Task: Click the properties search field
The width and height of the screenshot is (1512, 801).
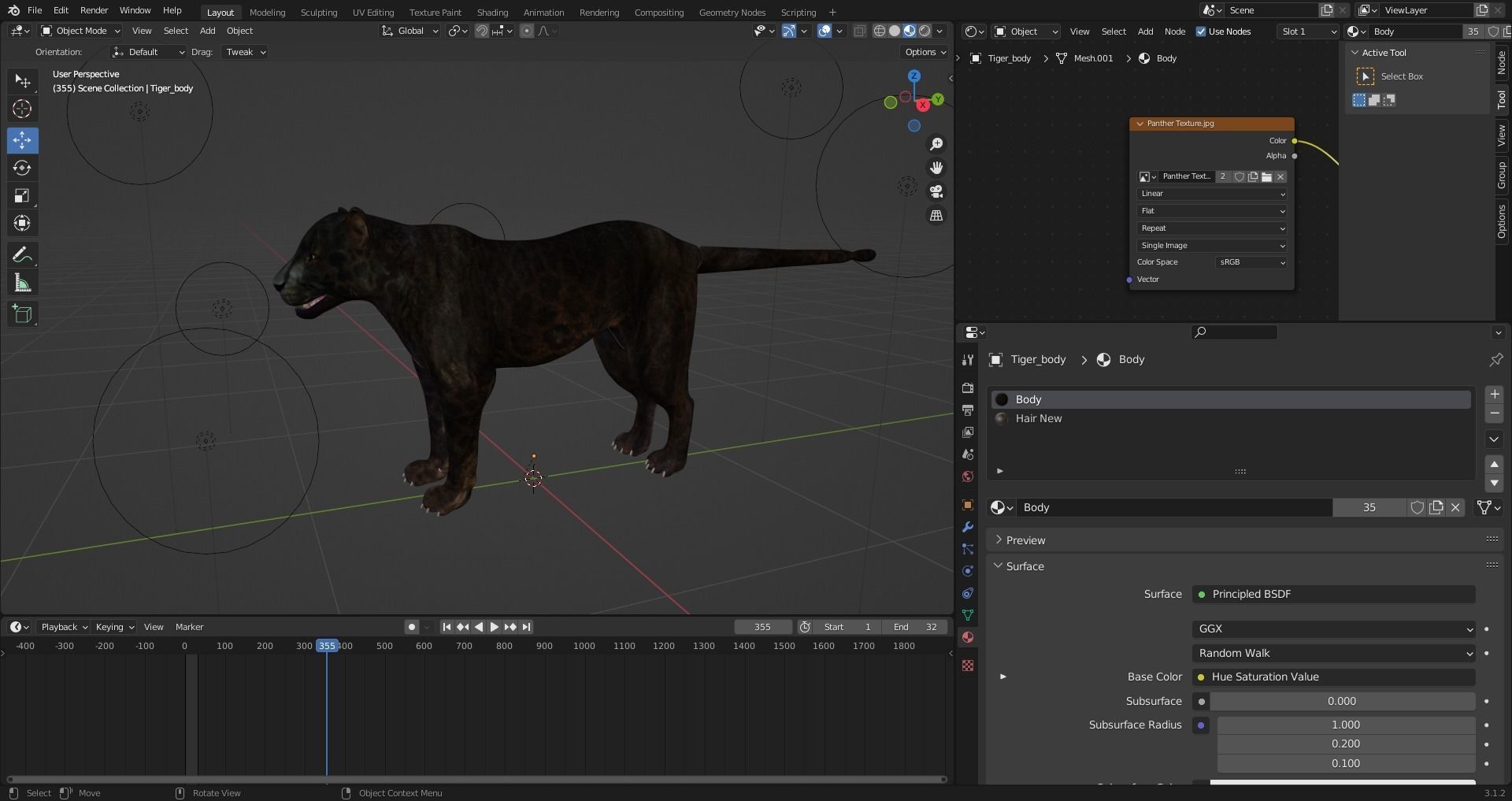Action: click(x=1234, y=332)
